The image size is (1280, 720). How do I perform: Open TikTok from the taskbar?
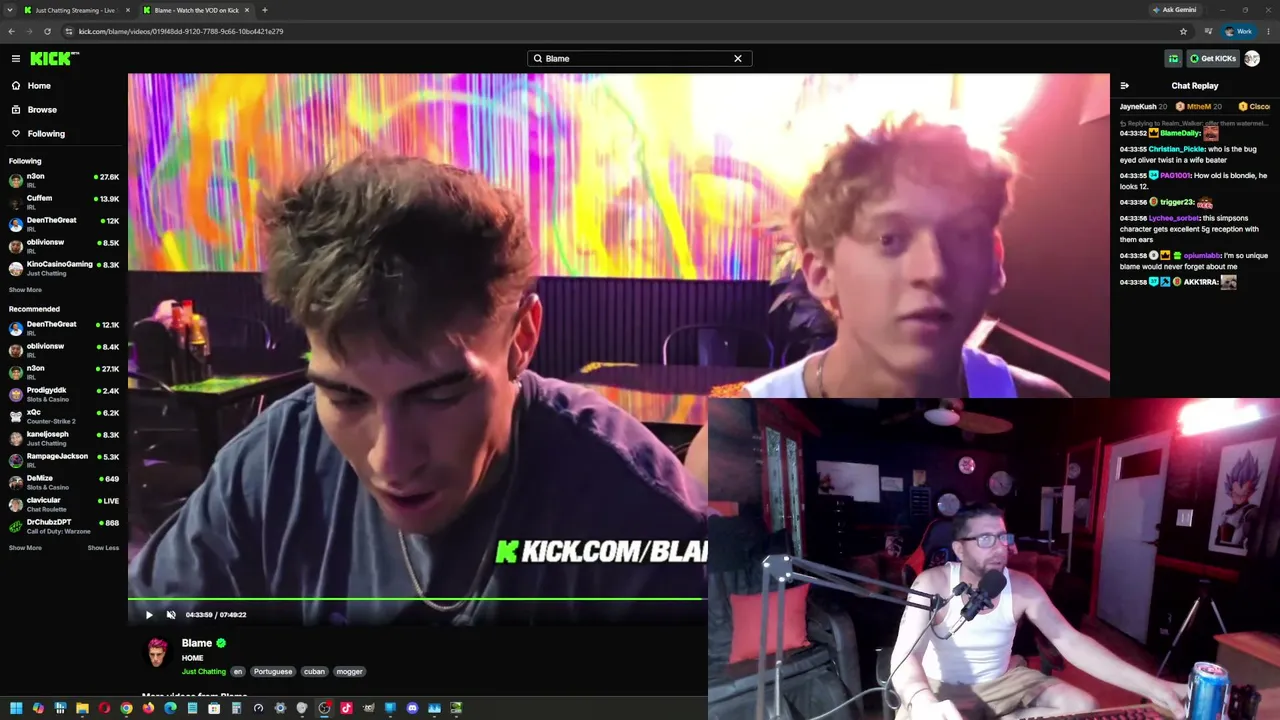click(x=346, y=708)
